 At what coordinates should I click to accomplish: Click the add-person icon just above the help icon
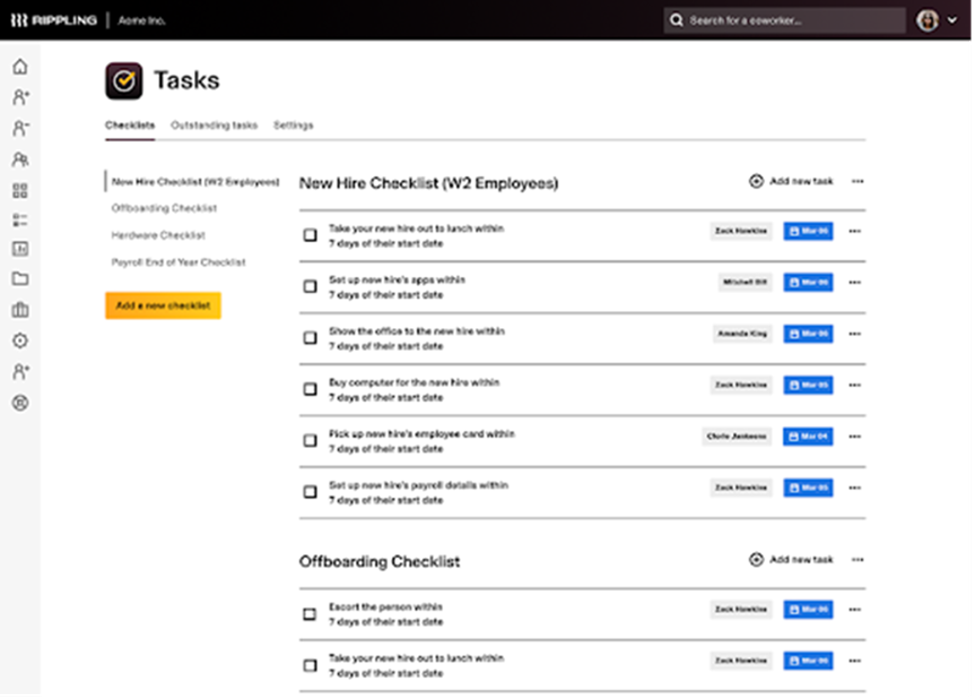(x=20, y=372)
